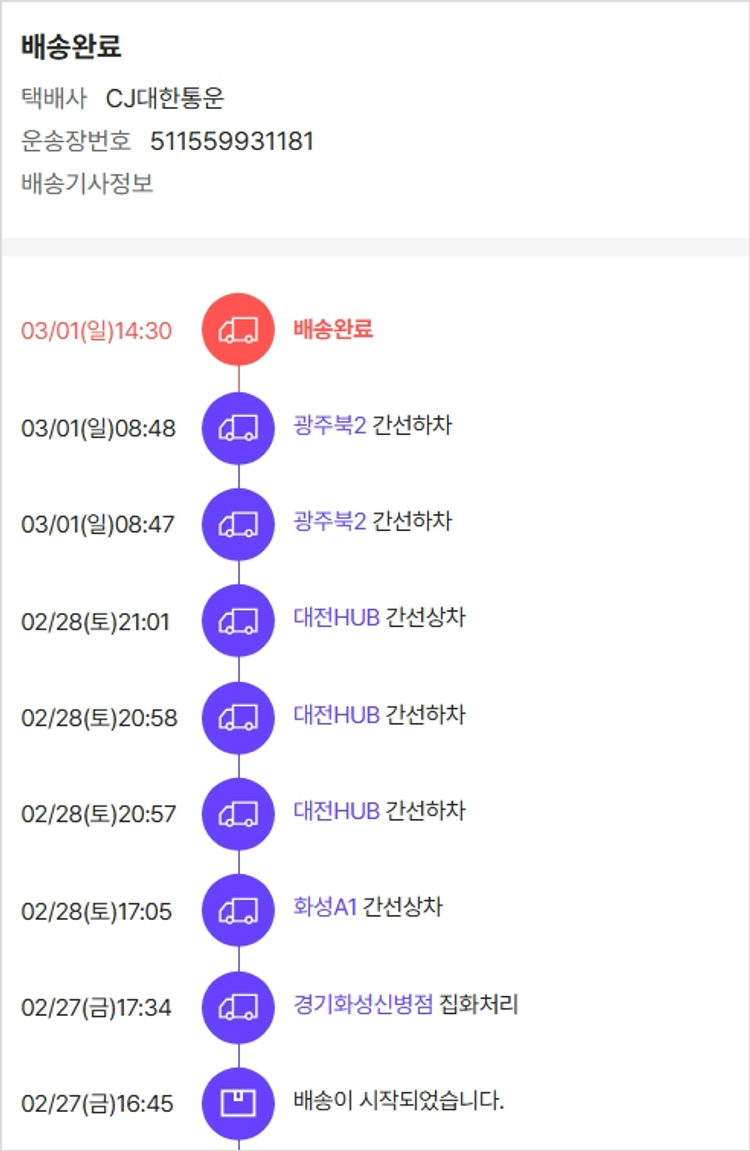Click 배송이 시작되었습니다 status text
750x1151 pixels.
point(399,1102)
